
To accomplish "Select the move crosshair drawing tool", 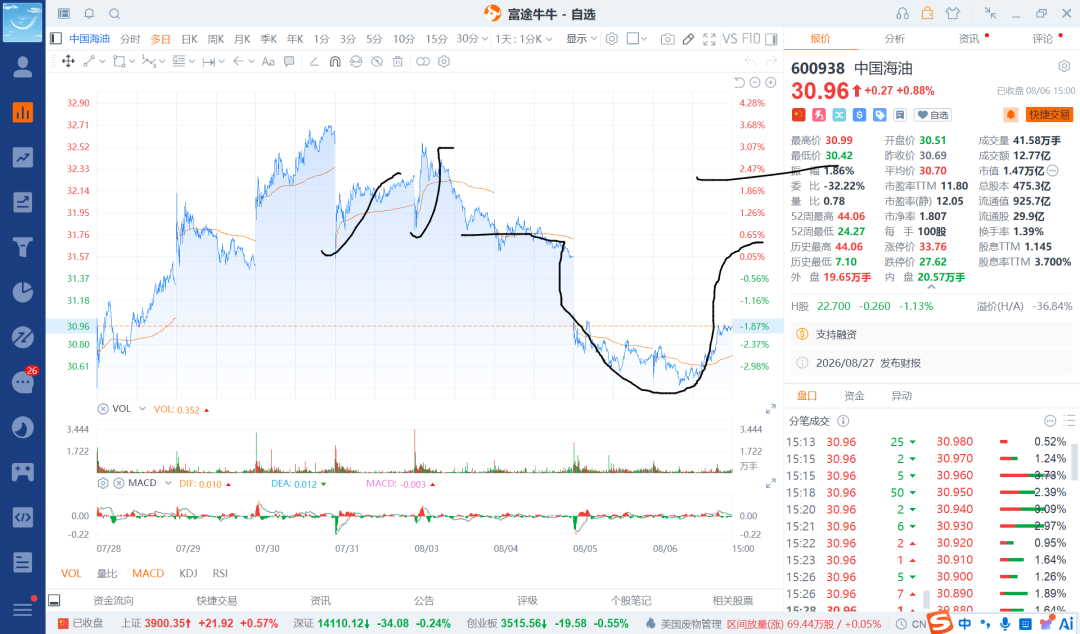I will 68,61.
